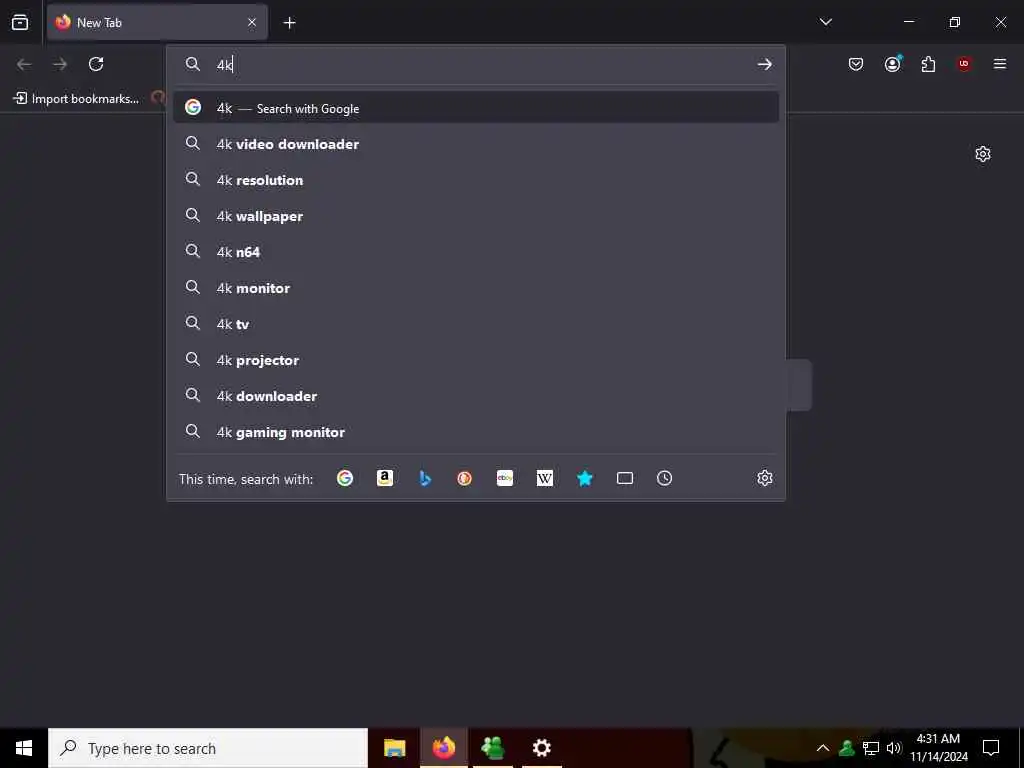This screenshot has height=768, width=1024.
Task: Select the New Tab tab
Action: (157, 22)
